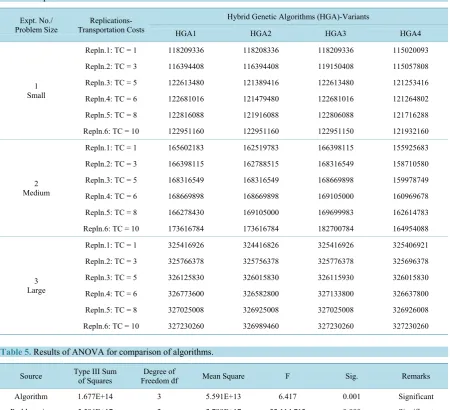This screenshot has height=410, width=450.
Task: Select the Small problem size label
Action: (36, 95)
